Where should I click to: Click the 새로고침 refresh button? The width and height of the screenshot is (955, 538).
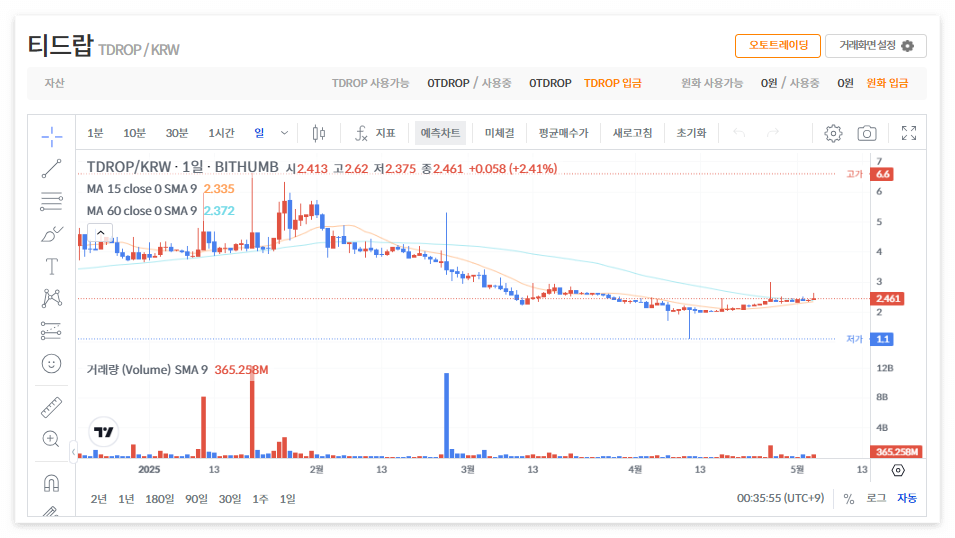click(632, 133)
